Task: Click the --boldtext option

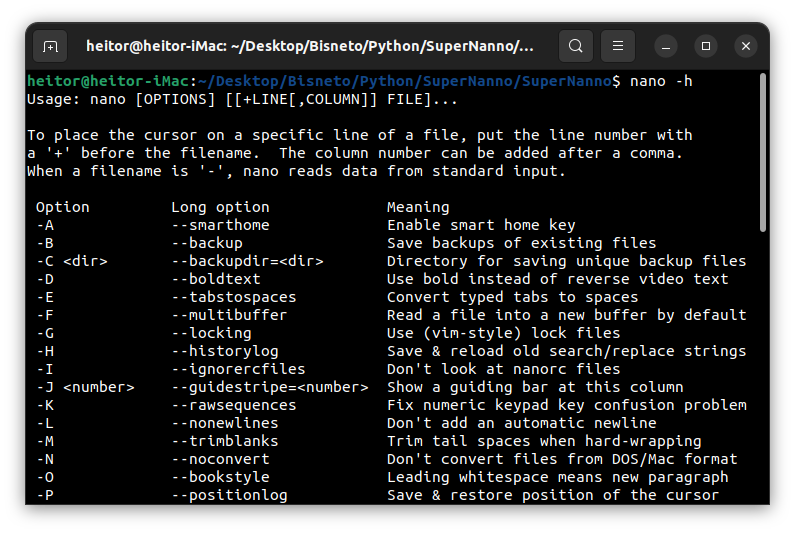Action: click(216, 279)
